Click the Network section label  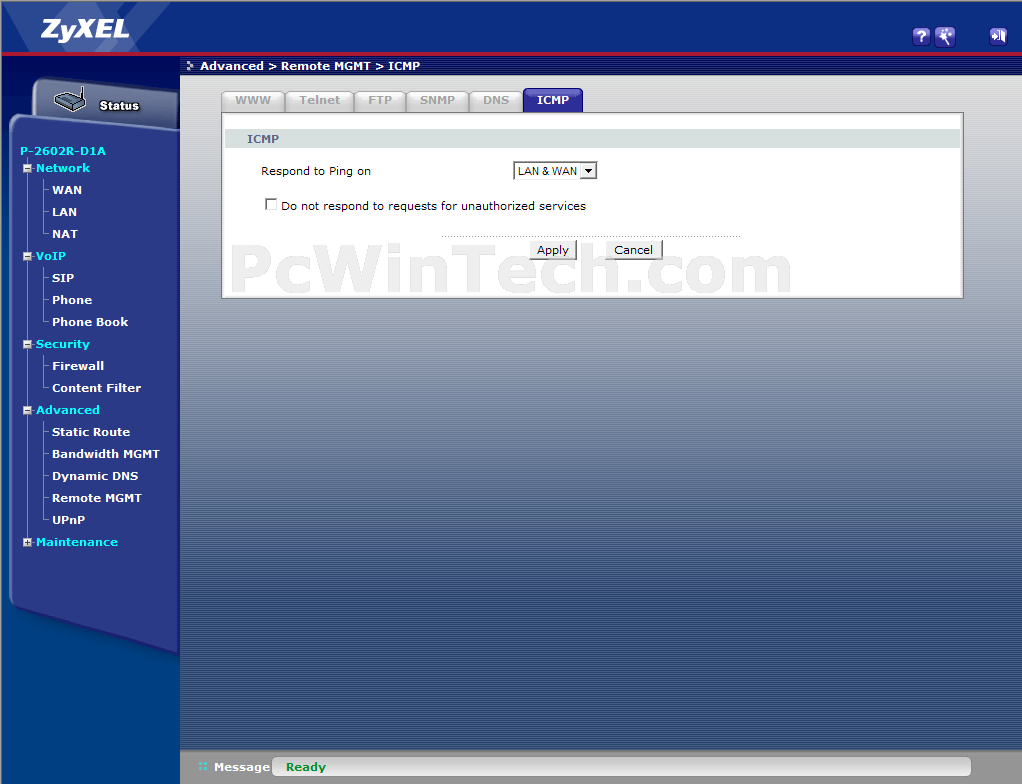pyautogui.click(x=63, y=168)
